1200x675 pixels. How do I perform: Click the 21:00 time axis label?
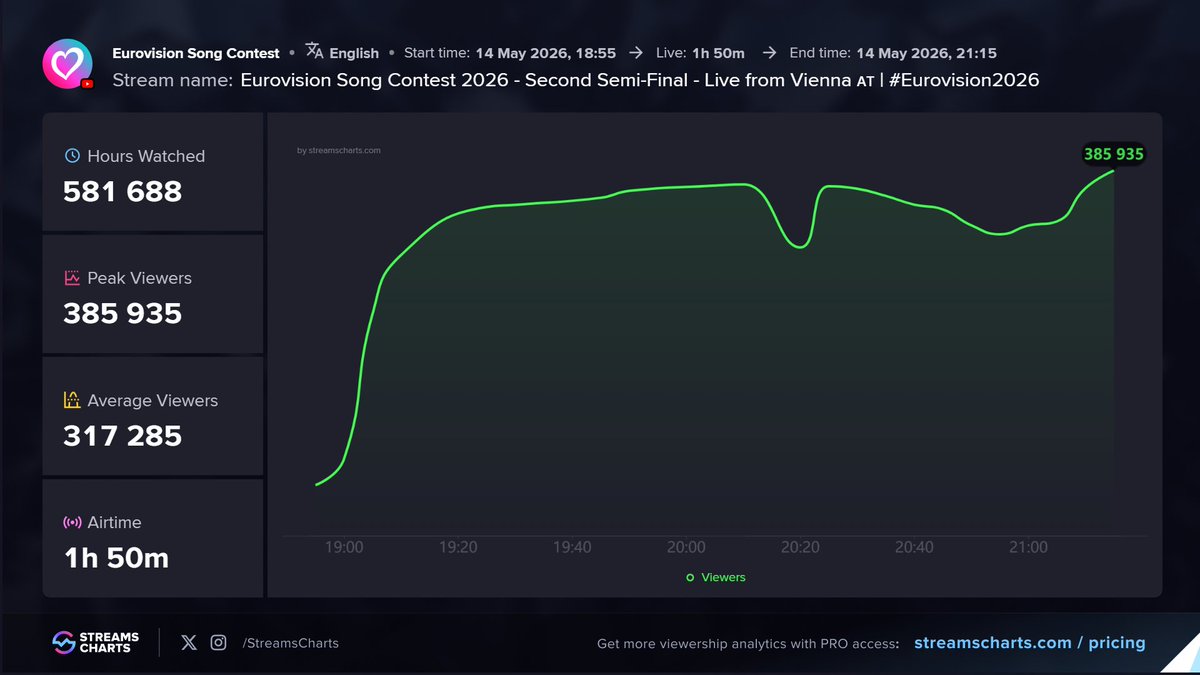[x=1028, y=547]
